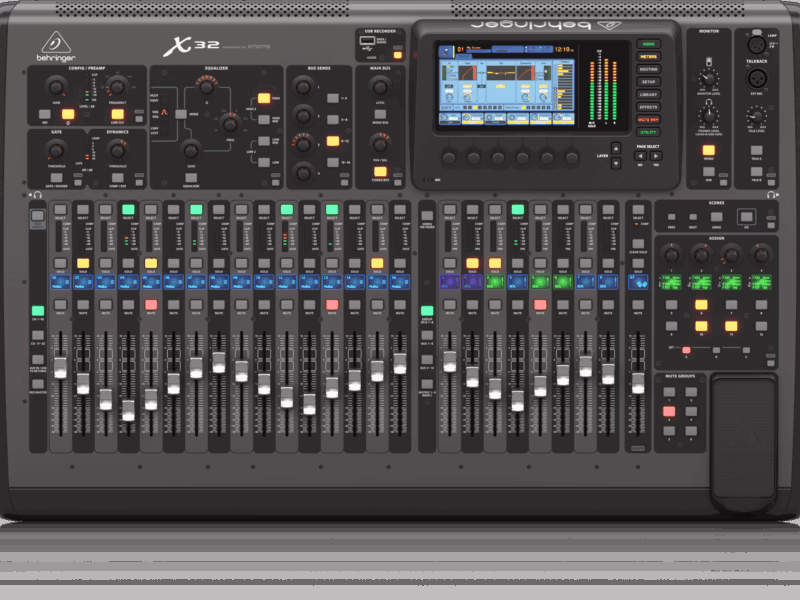
Task: Open the View button in the Scenes section
Action: (771, 225)
